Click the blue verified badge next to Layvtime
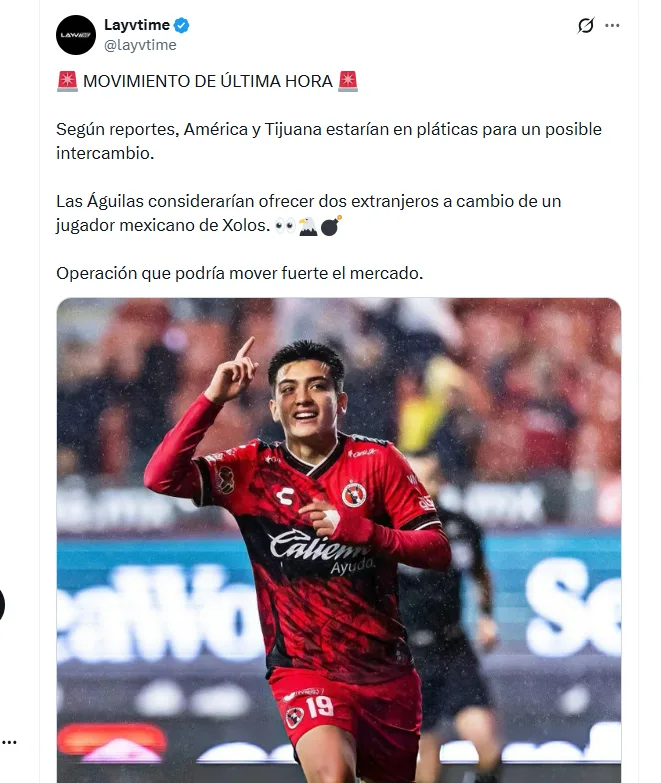661x783 pixels. (181, 25)
